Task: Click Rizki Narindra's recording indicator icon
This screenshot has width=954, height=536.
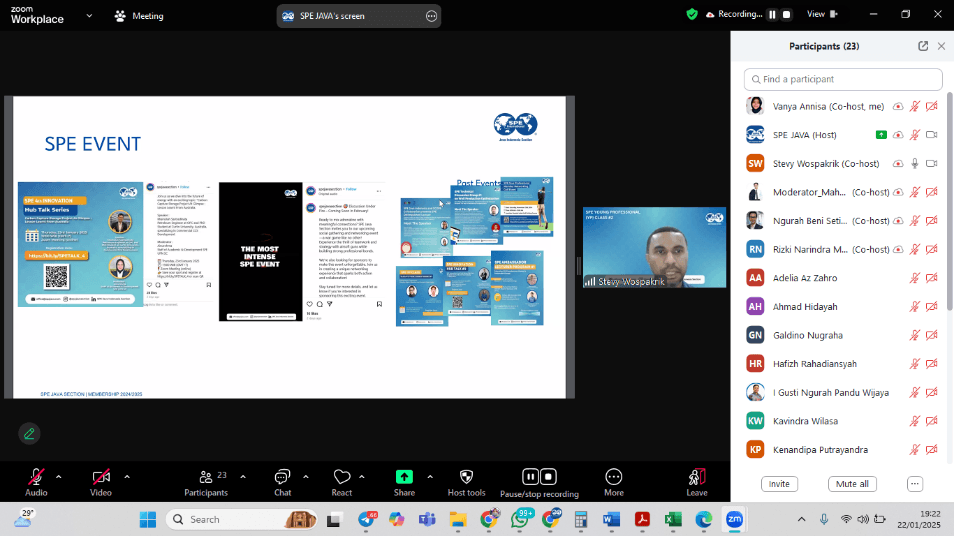Action: tap(898, 249)
